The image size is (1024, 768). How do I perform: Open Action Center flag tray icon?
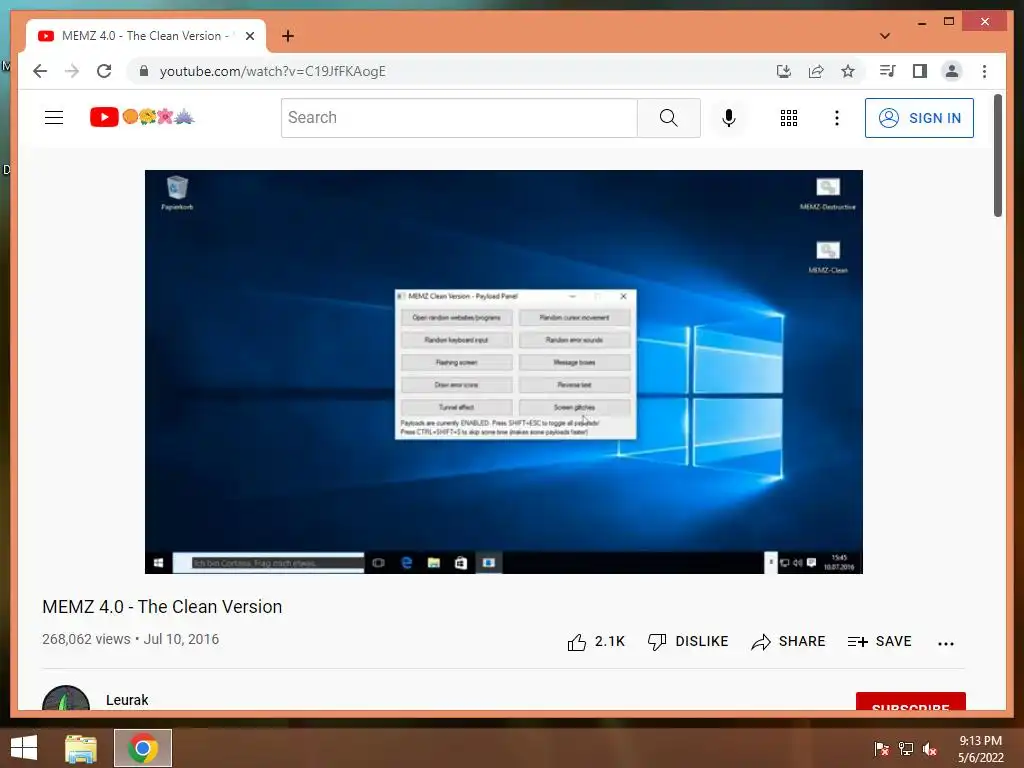(x=882, y=748)
